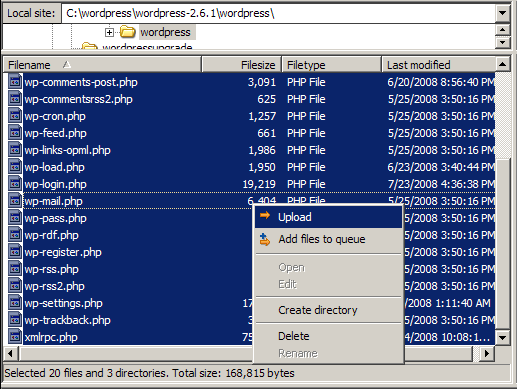The width and height of the screenshot is (517, 389).
Task: Select the wp-rss.php filename
Action: 51,269
